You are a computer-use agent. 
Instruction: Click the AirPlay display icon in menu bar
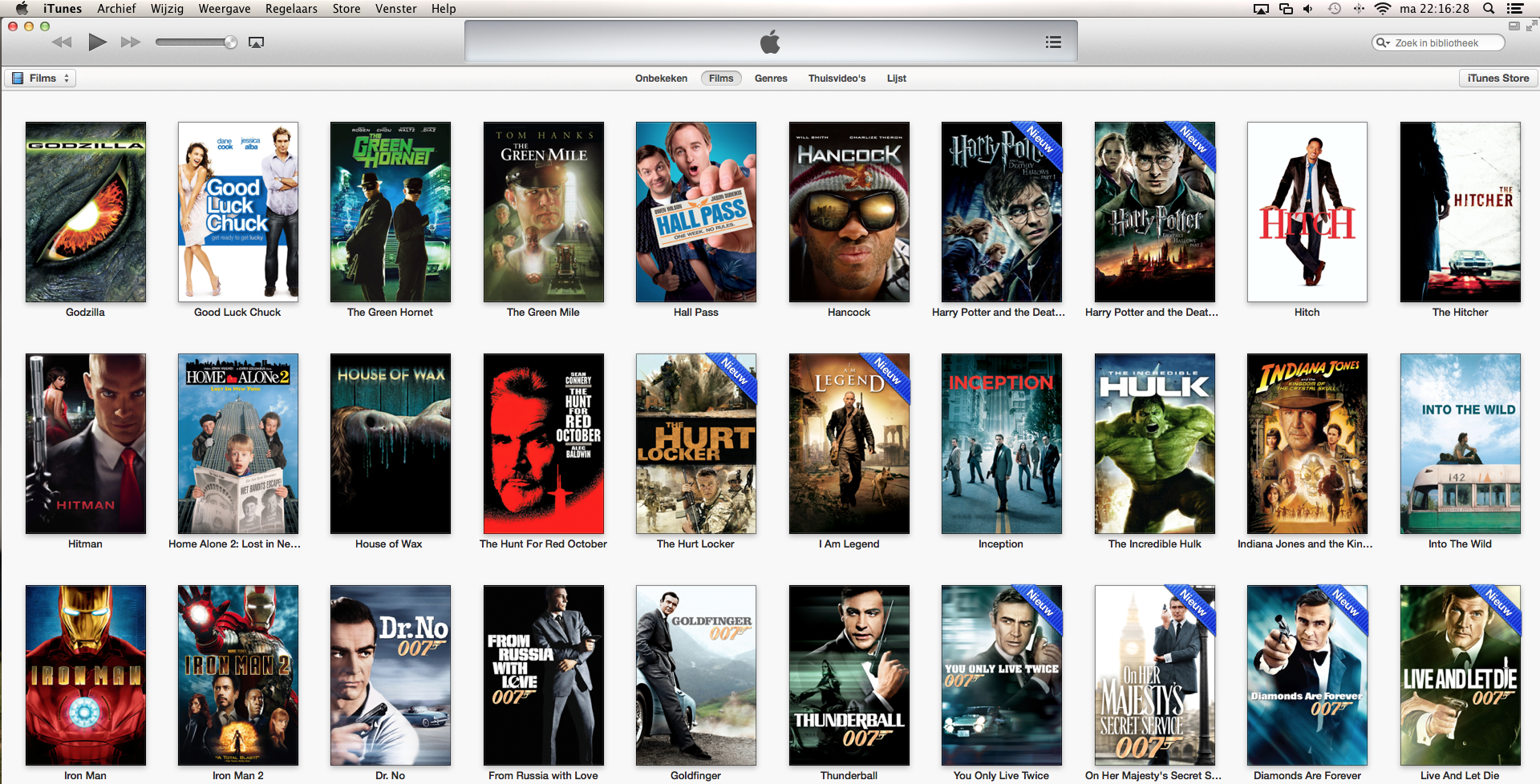tap(1261, 9)
